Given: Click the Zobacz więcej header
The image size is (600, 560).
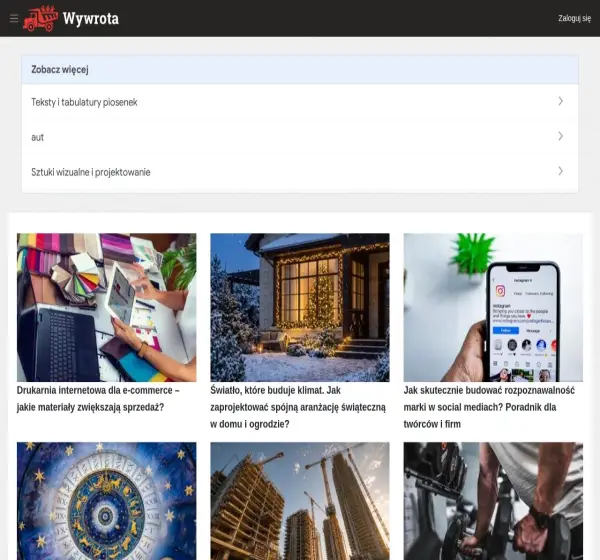Looking at the screenshot, I should coord(300,70).
